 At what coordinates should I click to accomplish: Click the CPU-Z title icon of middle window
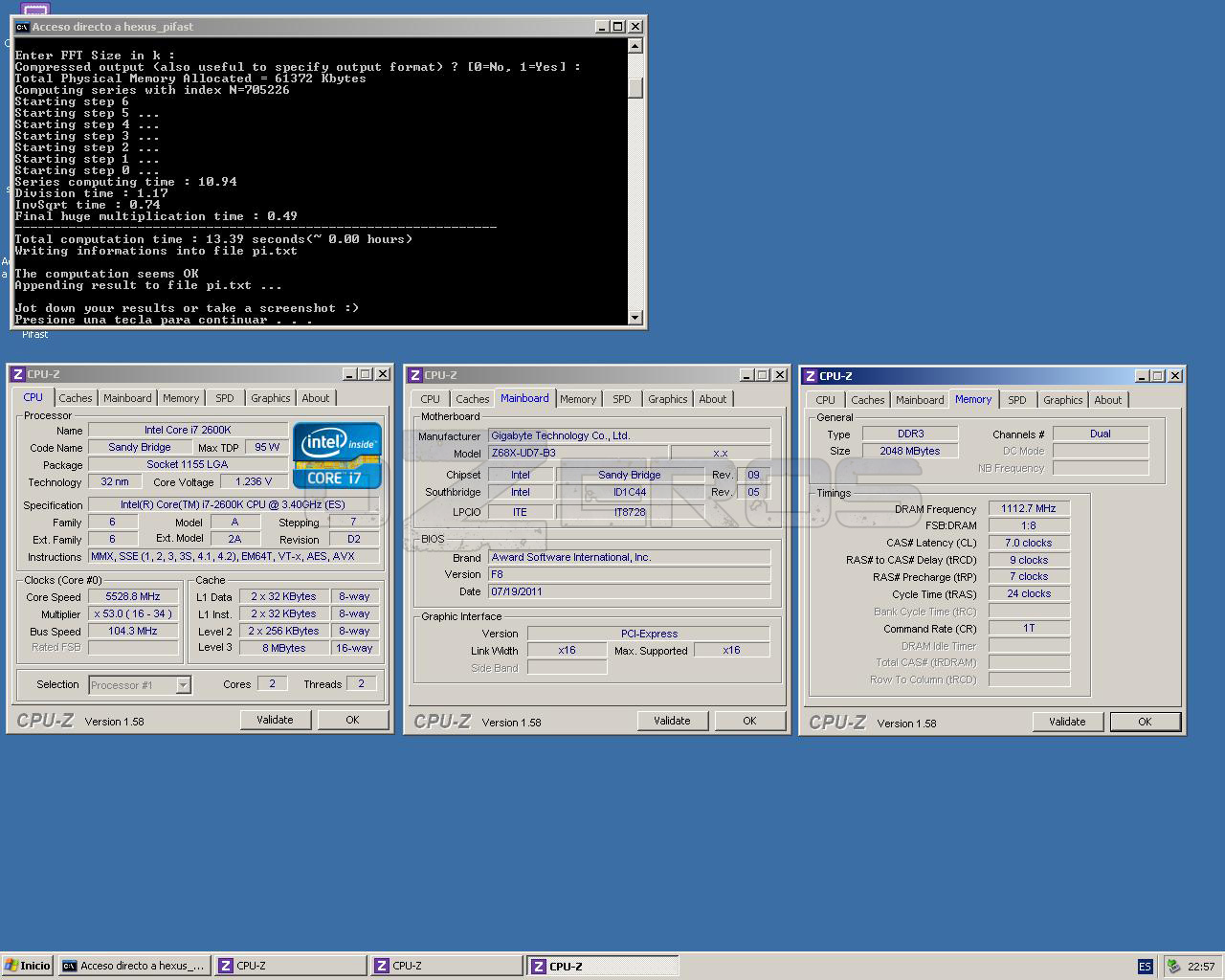click(414, 375)
